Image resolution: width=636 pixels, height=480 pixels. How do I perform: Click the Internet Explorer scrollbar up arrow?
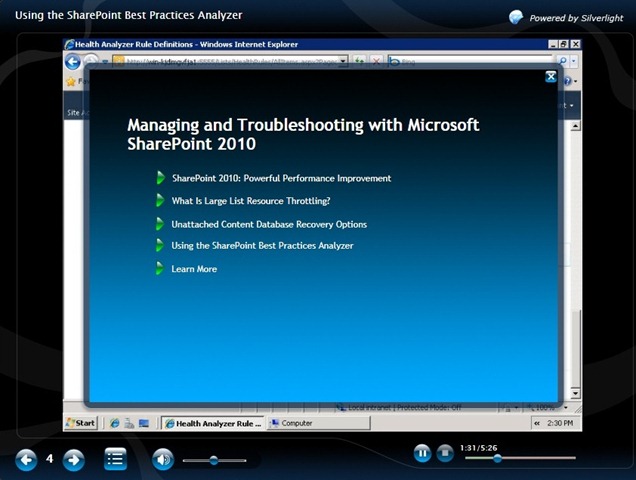click(575, 126)
